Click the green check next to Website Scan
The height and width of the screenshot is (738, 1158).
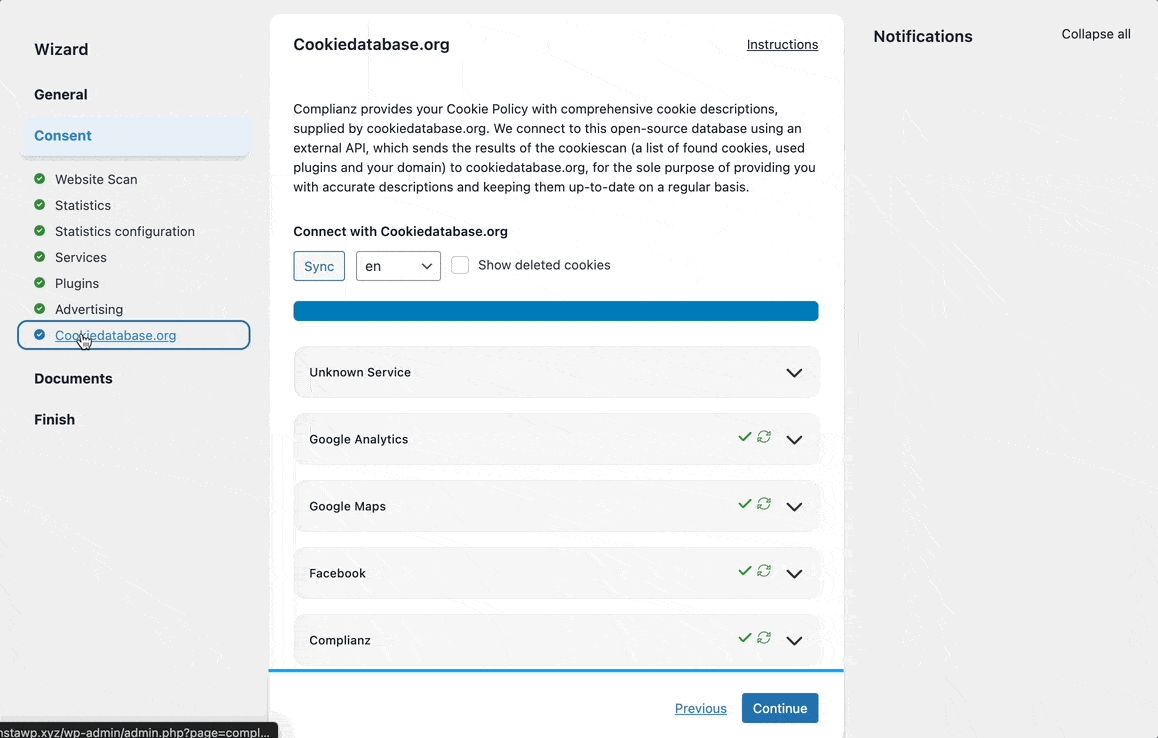[40, 178]
